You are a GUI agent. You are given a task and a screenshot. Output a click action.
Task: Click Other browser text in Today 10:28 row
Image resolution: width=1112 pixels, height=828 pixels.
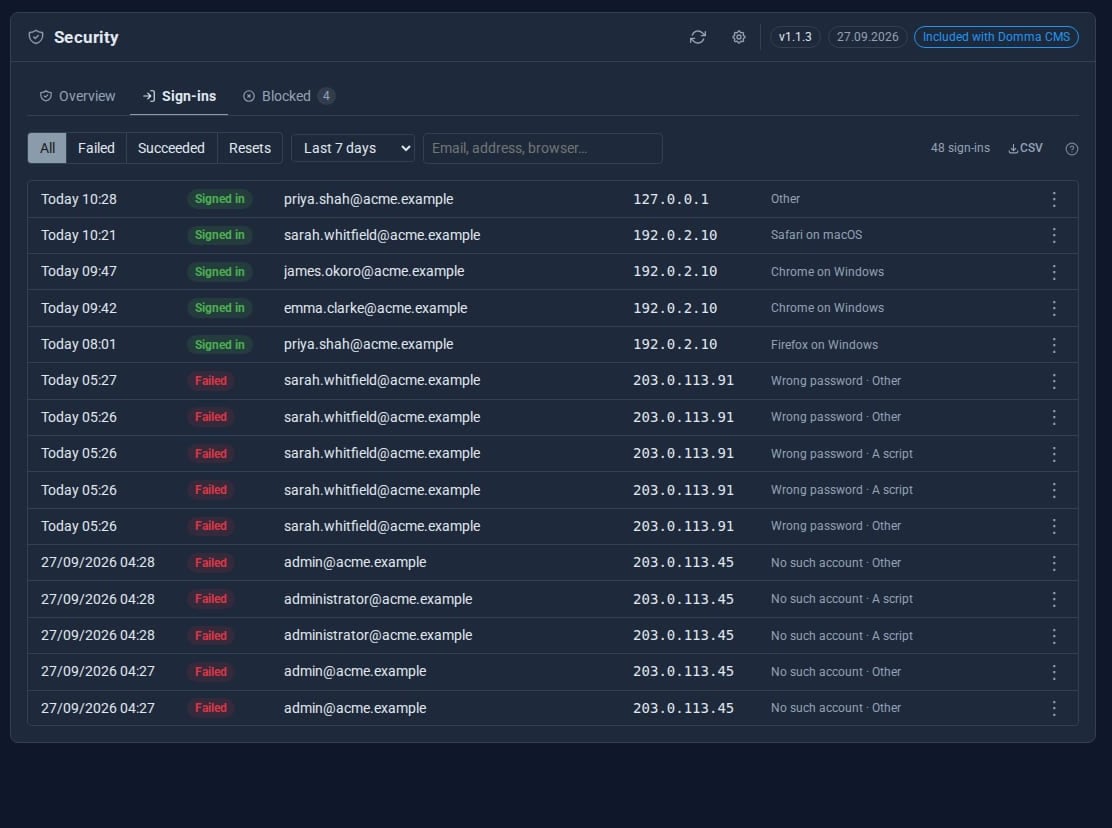pos(785,199)
